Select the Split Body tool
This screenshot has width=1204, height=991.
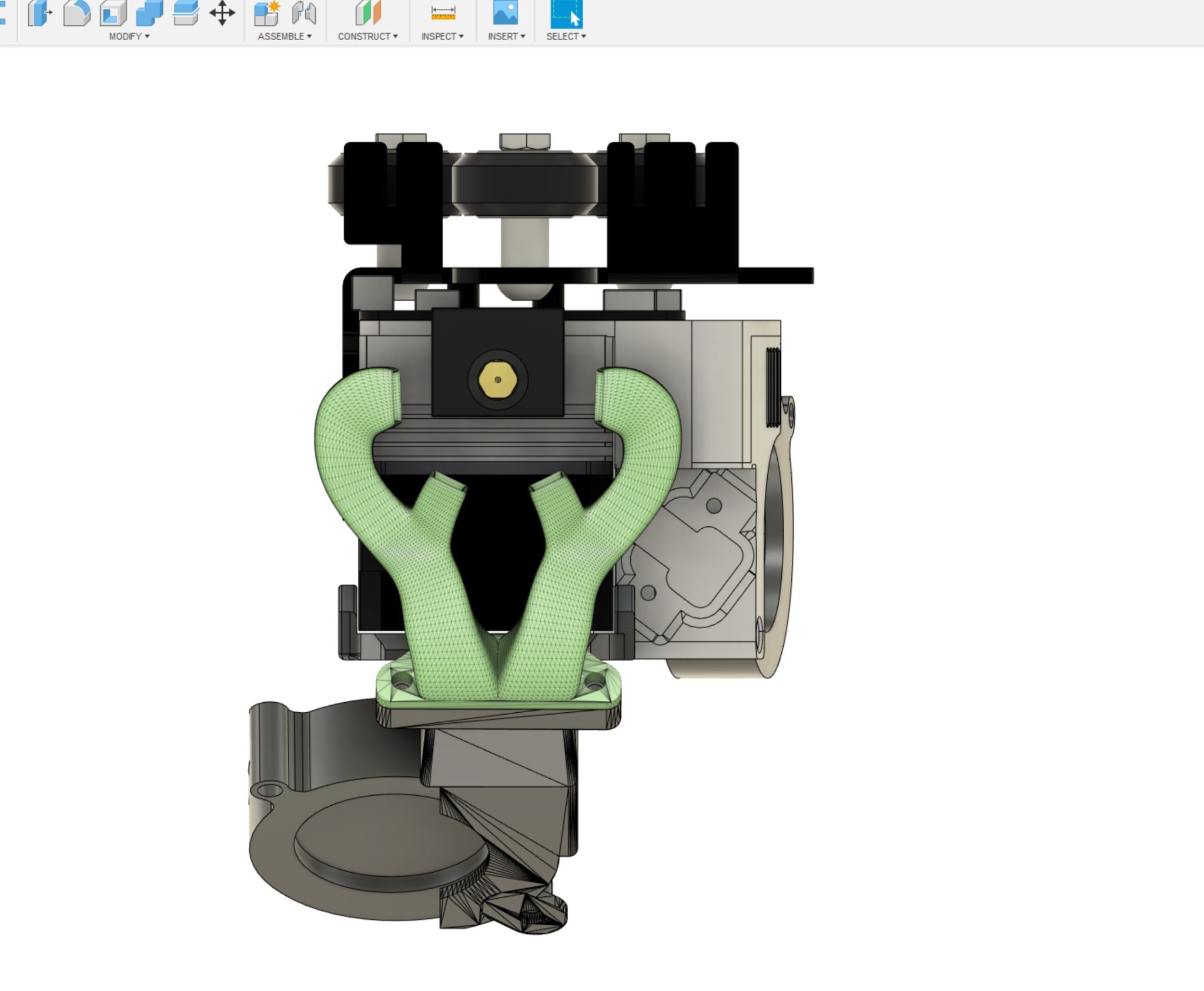186,13
